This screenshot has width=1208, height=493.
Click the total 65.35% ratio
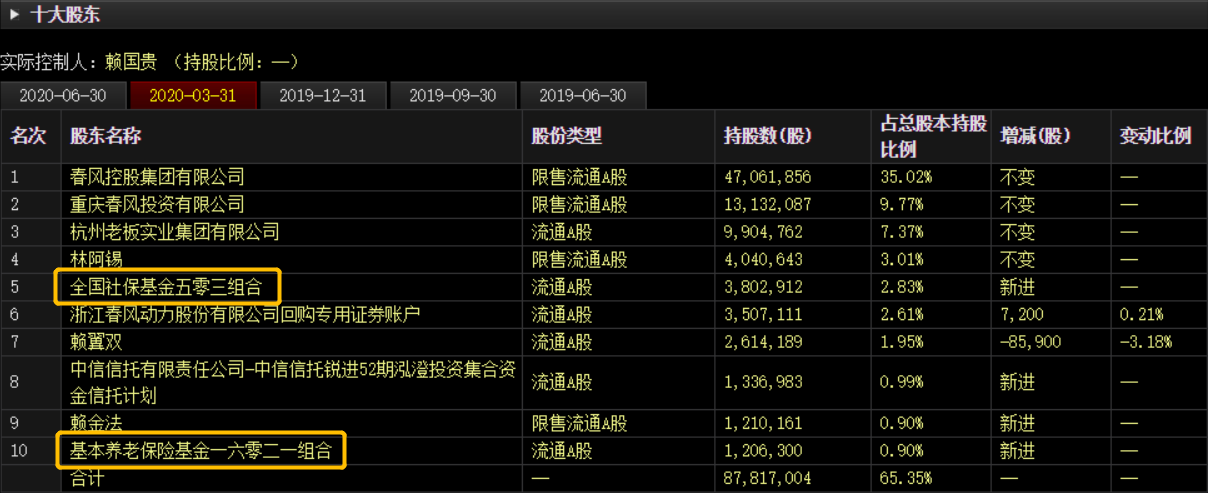[906, 479]
